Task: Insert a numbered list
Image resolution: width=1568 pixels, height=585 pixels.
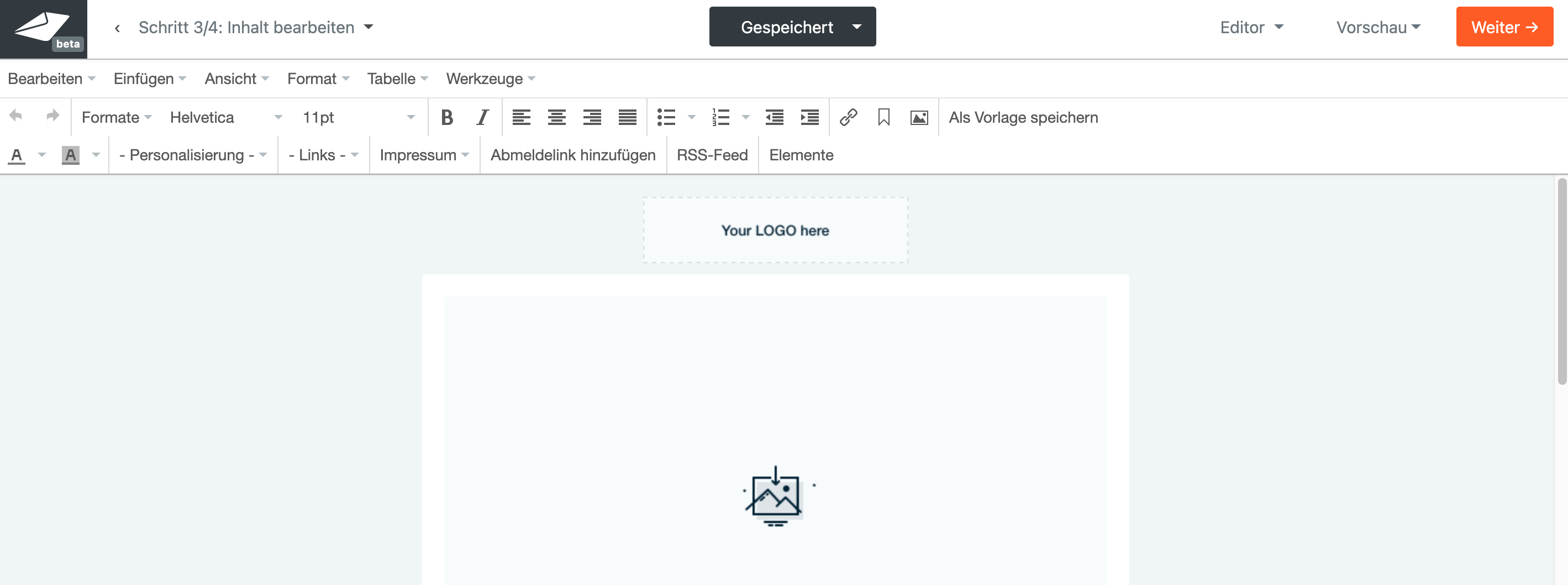Action: (x=720, y=117)
